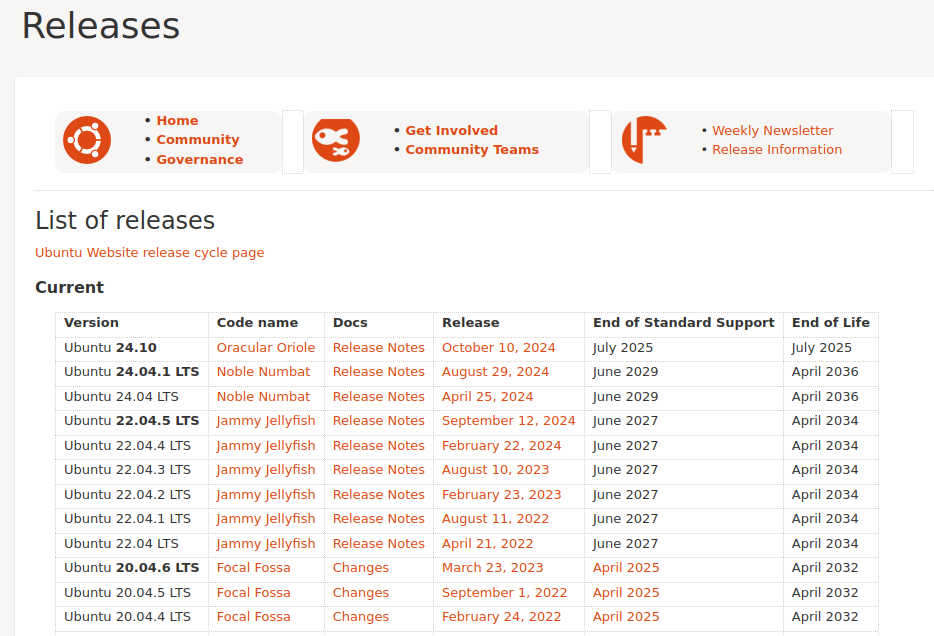
Task: Click the October 10, 2024 release date
Action: 498,348
